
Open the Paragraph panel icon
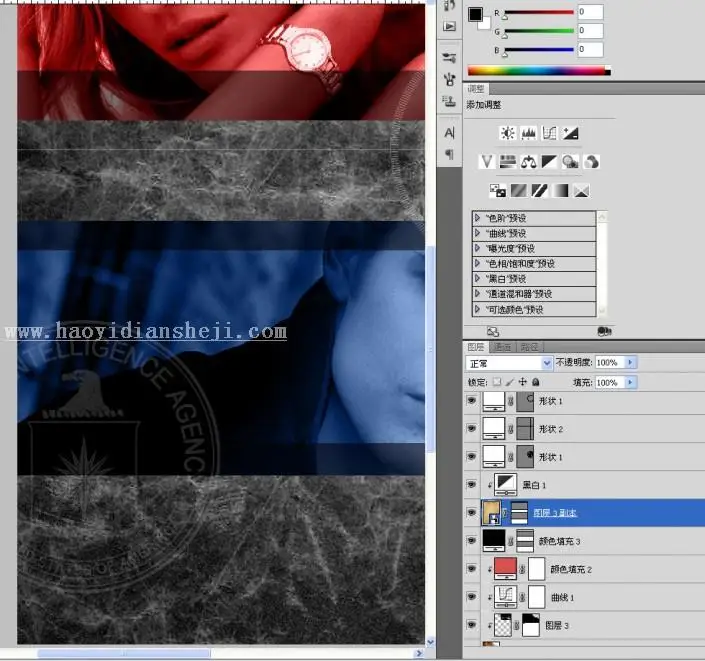click(x=449, y=154)
